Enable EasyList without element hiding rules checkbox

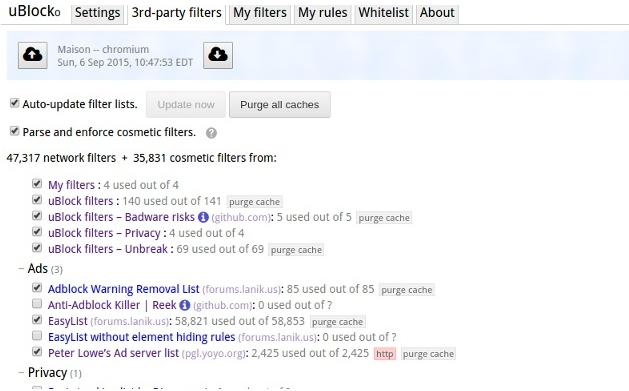[37, 336]
